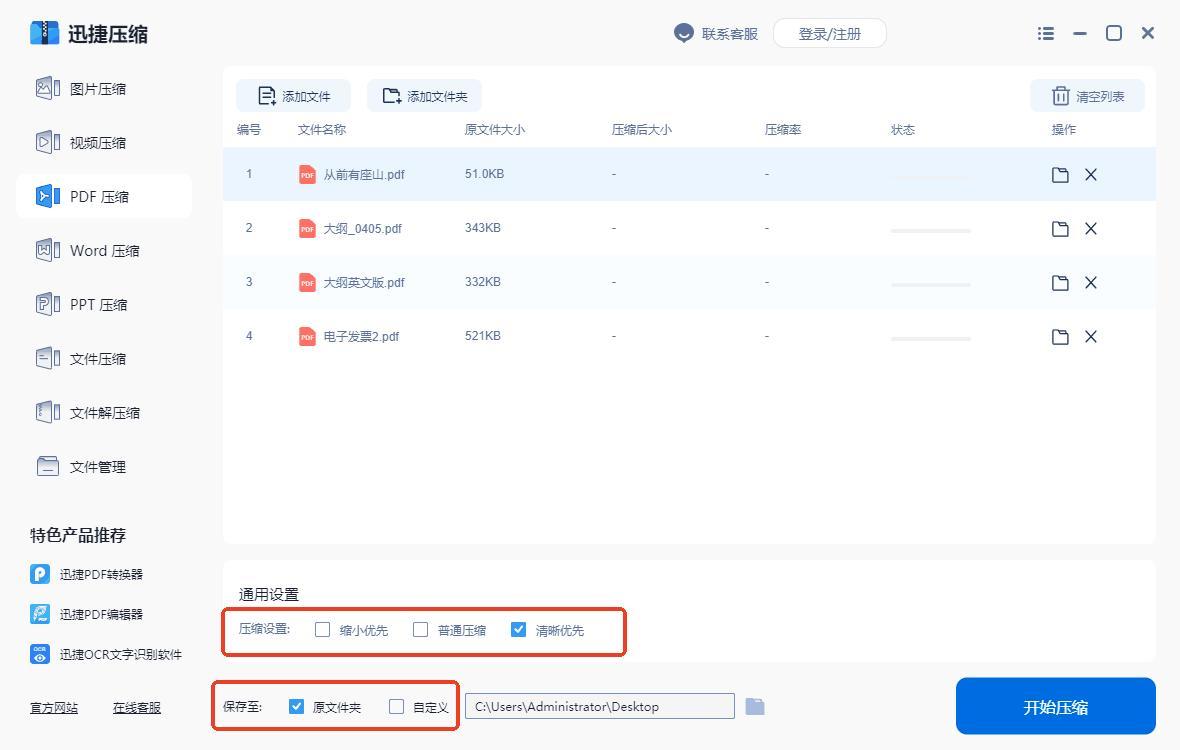Select file name 从前有座山.pdf
The width and height of the screenshot is (1180, 750).
[364, 175]
